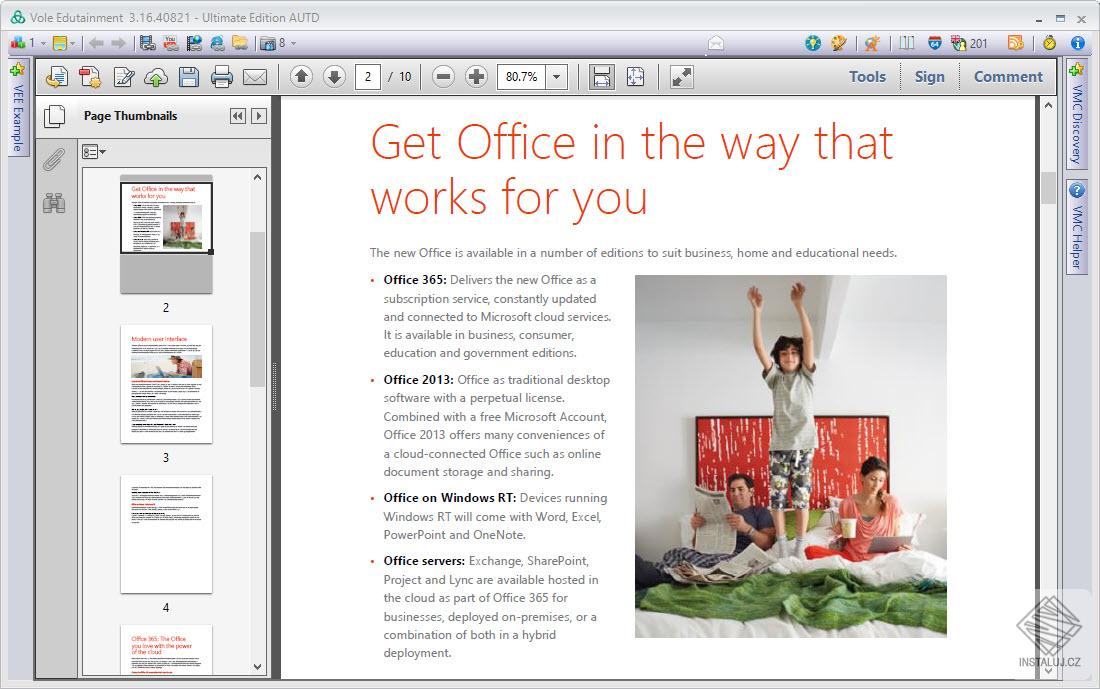Click the folder link icon
1100x689 pixels.
tap(240, 43)
